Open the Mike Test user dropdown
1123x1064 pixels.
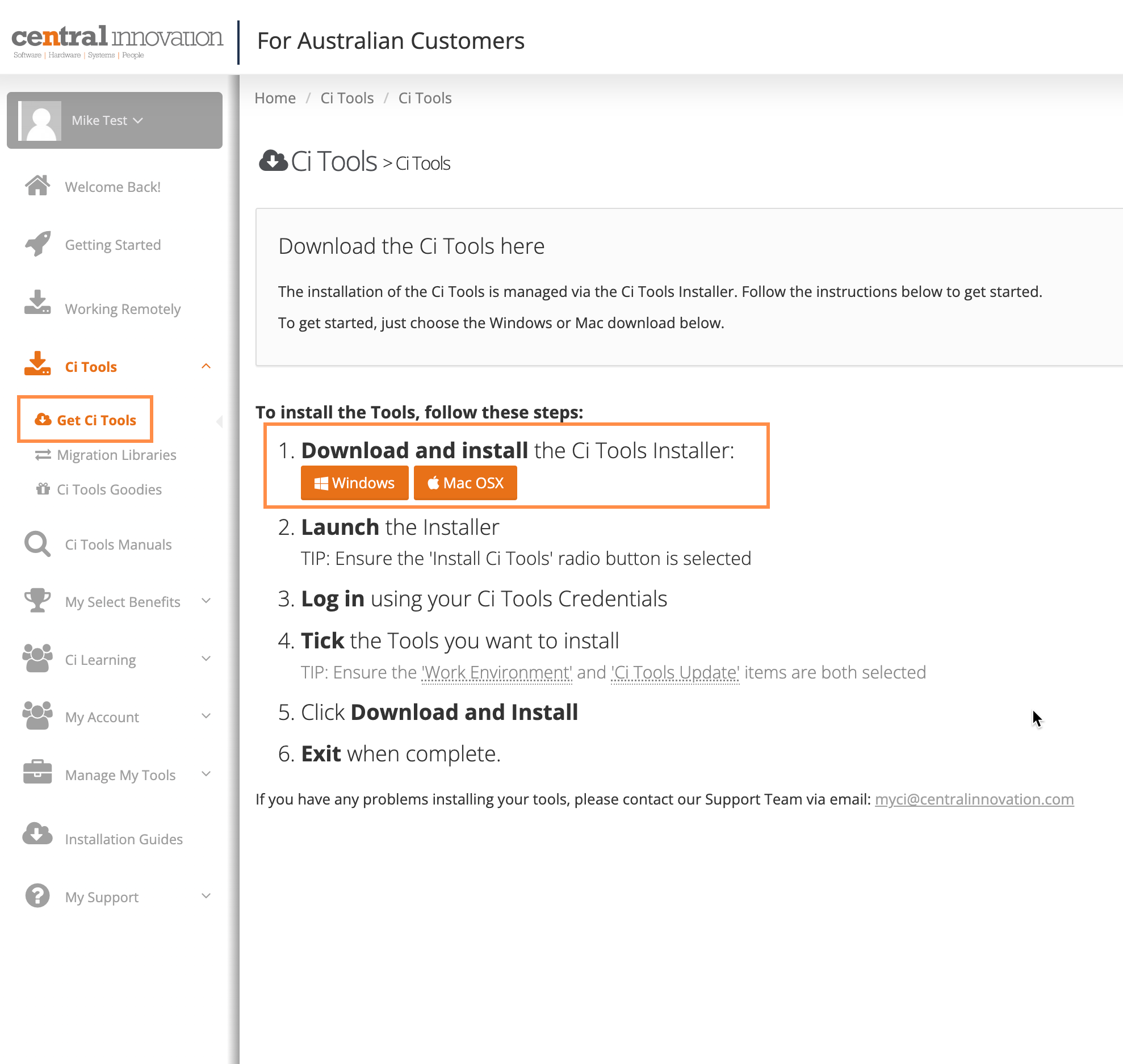[x=107, y=120]
